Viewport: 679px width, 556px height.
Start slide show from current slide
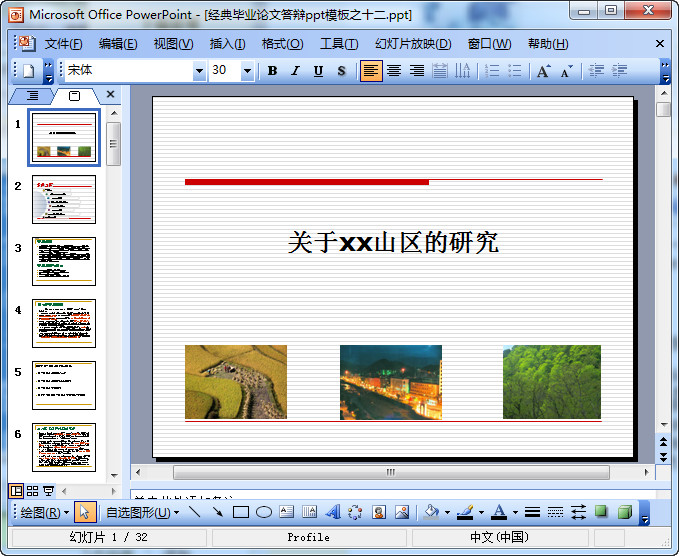(48, 491)
